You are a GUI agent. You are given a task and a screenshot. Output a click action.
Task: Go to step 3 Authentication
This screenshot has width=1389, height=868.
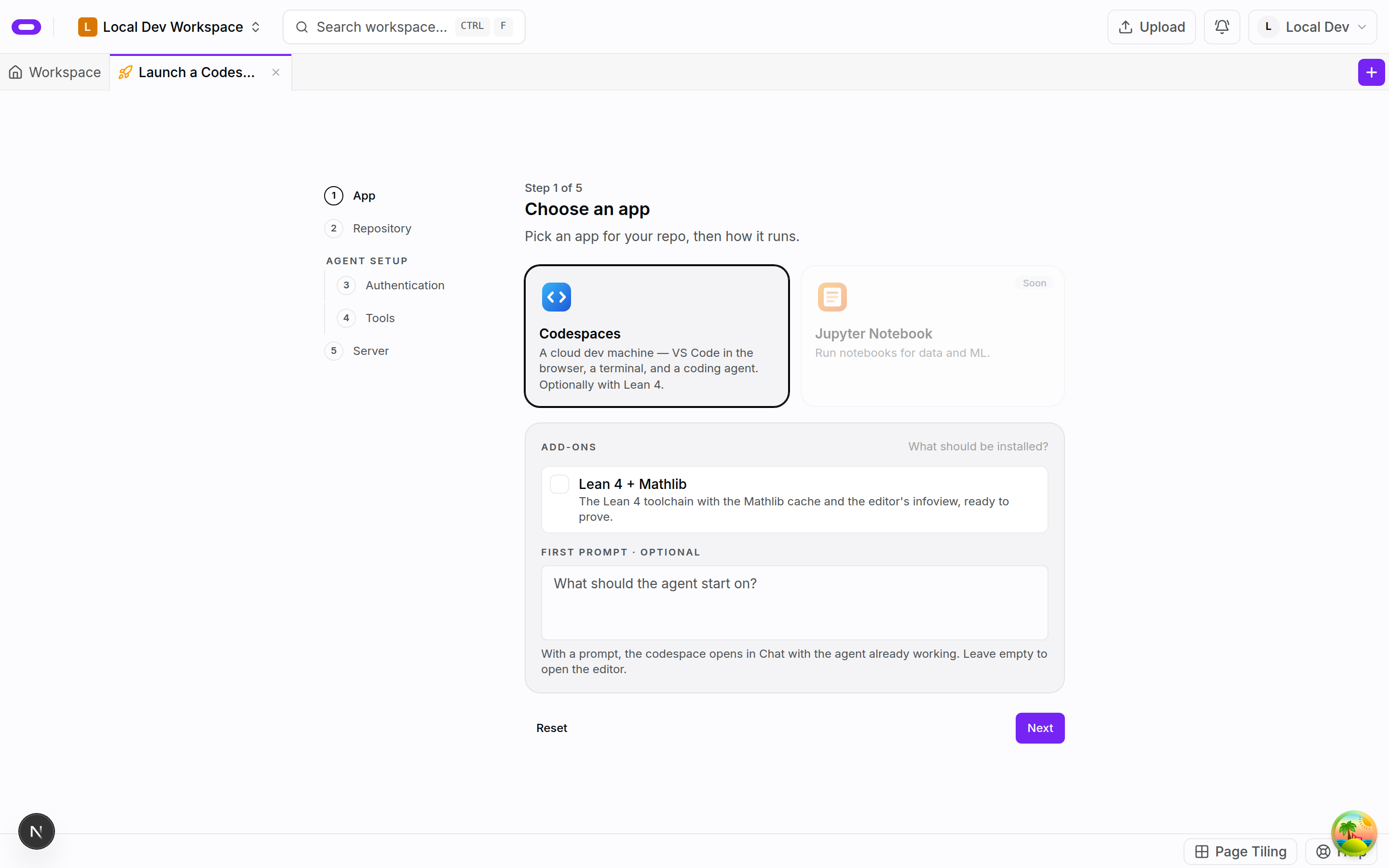391,285
